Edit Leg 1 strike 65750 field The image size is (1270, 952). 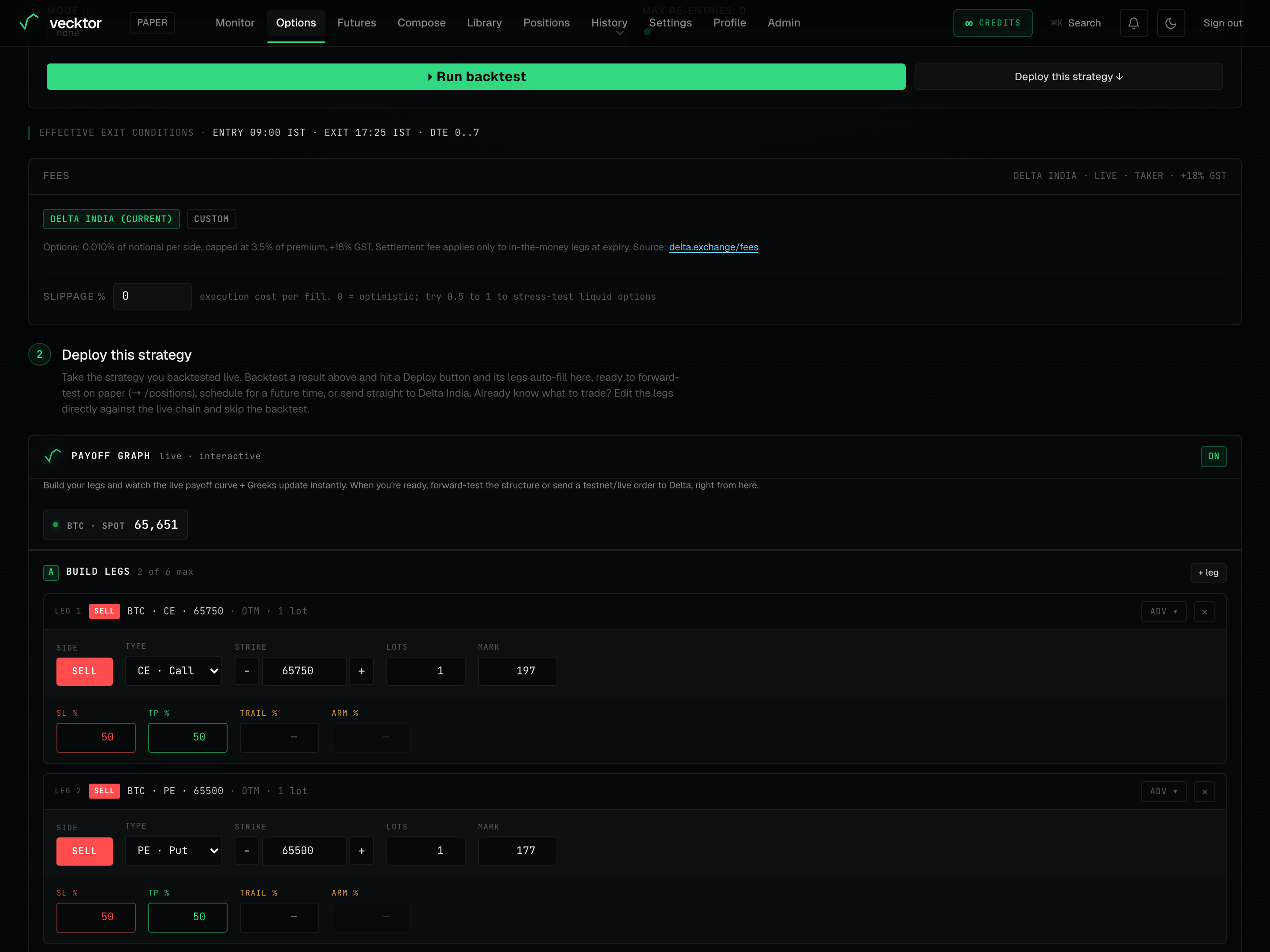coord(304,671)
